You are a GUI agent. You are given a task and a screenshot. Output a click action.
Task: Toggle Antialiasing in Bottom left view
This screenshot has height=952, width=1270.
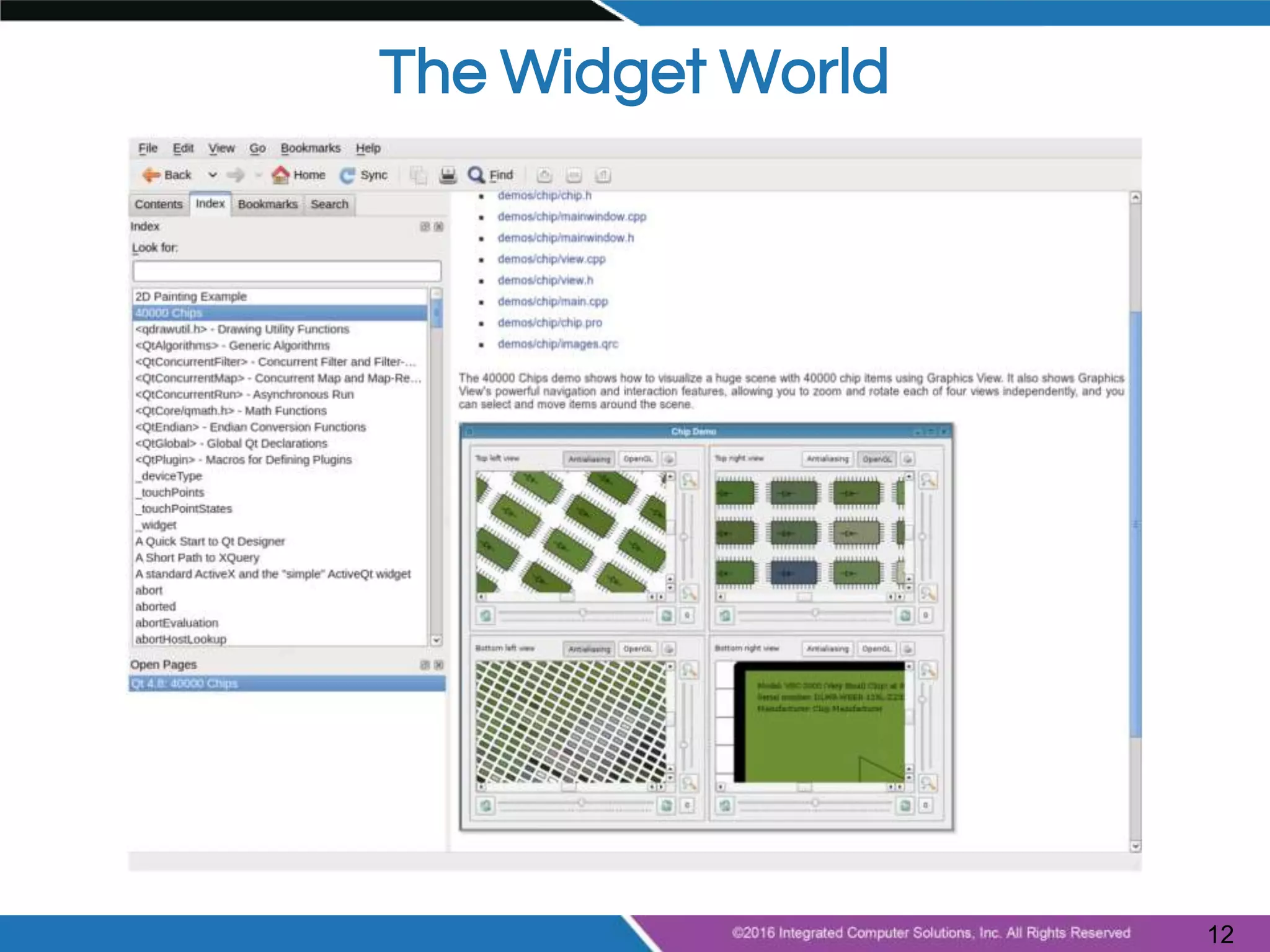coord(589,649)
